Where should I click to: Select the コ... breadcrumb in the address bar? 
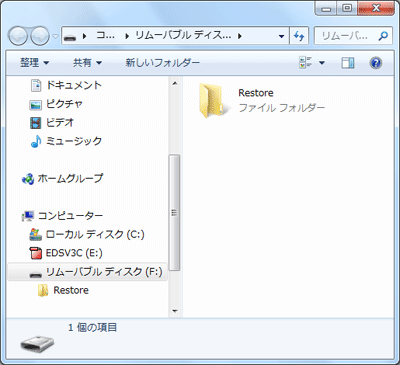coord(105,35)
